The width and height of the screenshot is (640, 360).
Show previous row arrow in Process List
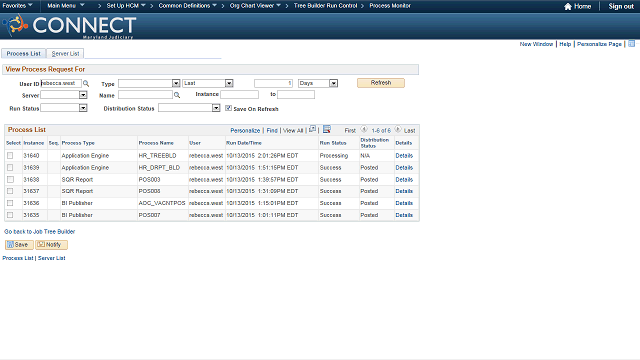tap(364, 129)
